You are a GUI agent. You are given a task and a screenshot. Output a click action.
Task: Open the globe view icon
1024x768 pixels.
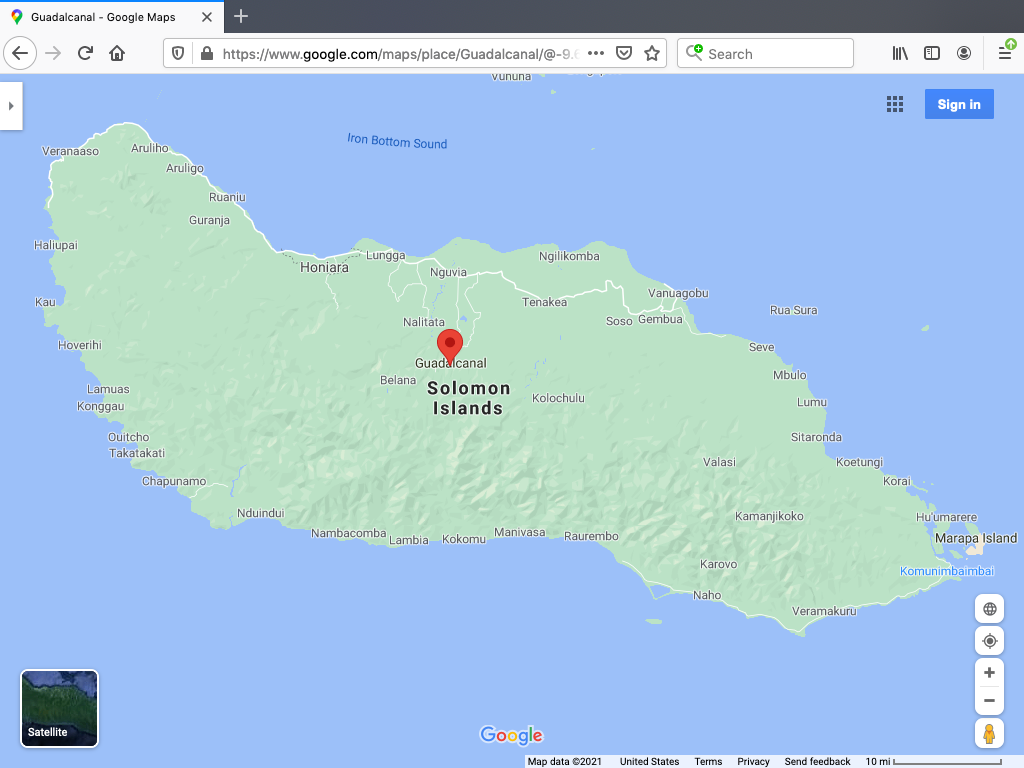pos(989,609)
